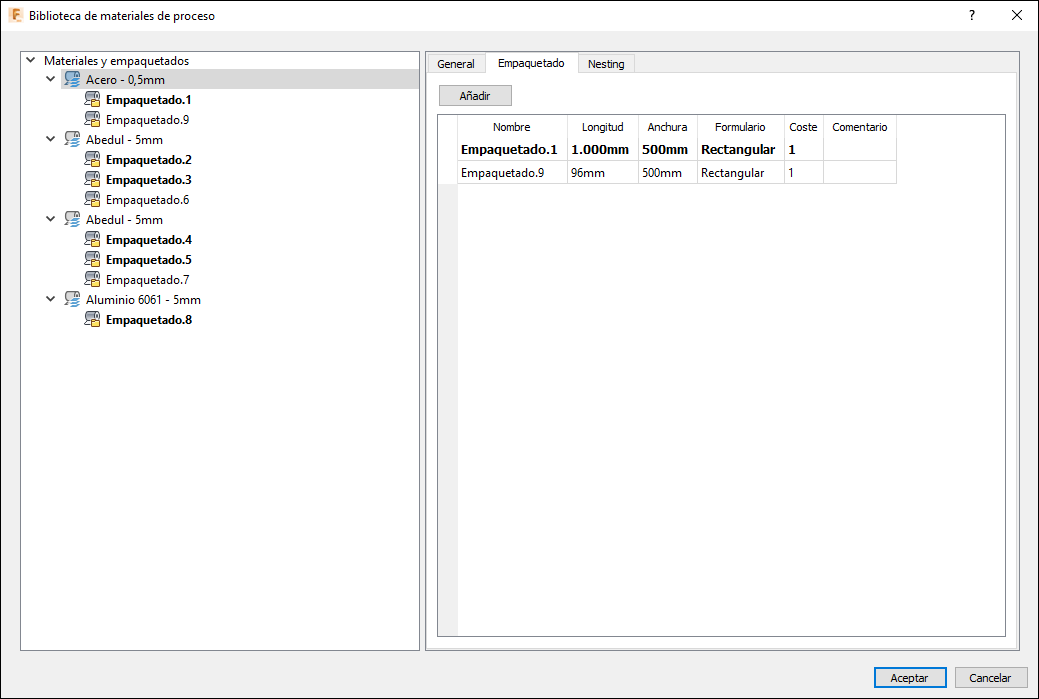Select the Empaquetado.9 name cell in table
The width and height of the screenshot is (1039, 699).
pyautogui.click(x=512, y=172)
